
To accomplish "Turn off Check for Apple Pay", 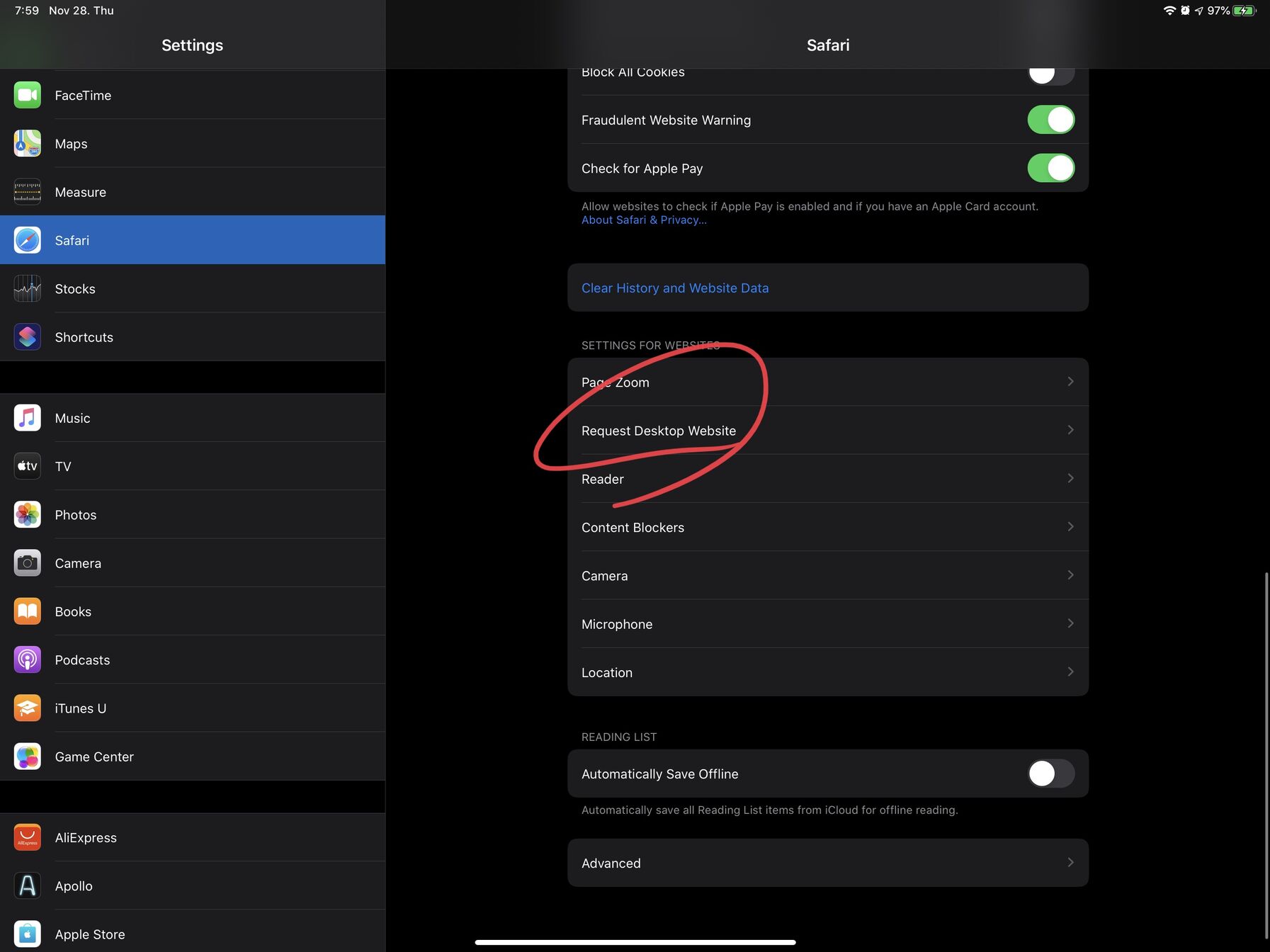I will pos(1051,168).
